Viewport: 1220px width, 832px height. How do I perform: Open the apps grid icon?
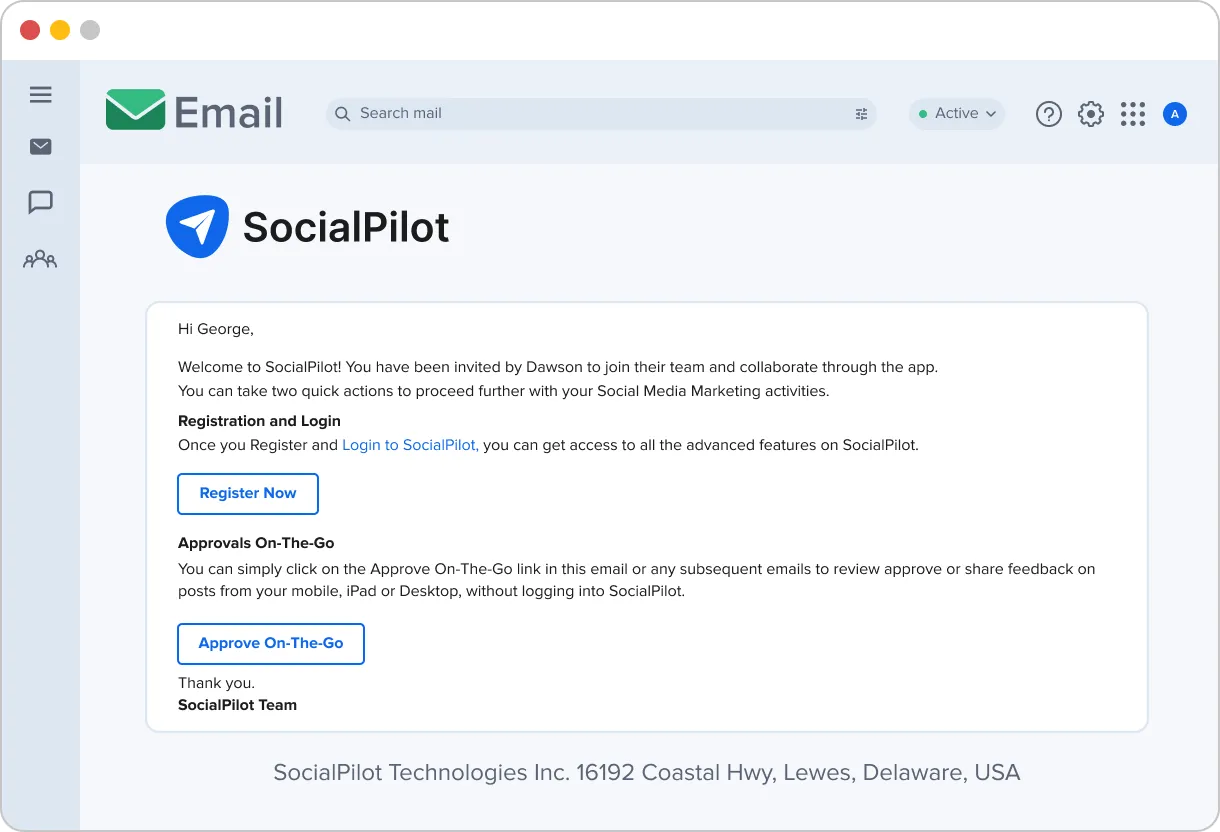coord(1133,114)
